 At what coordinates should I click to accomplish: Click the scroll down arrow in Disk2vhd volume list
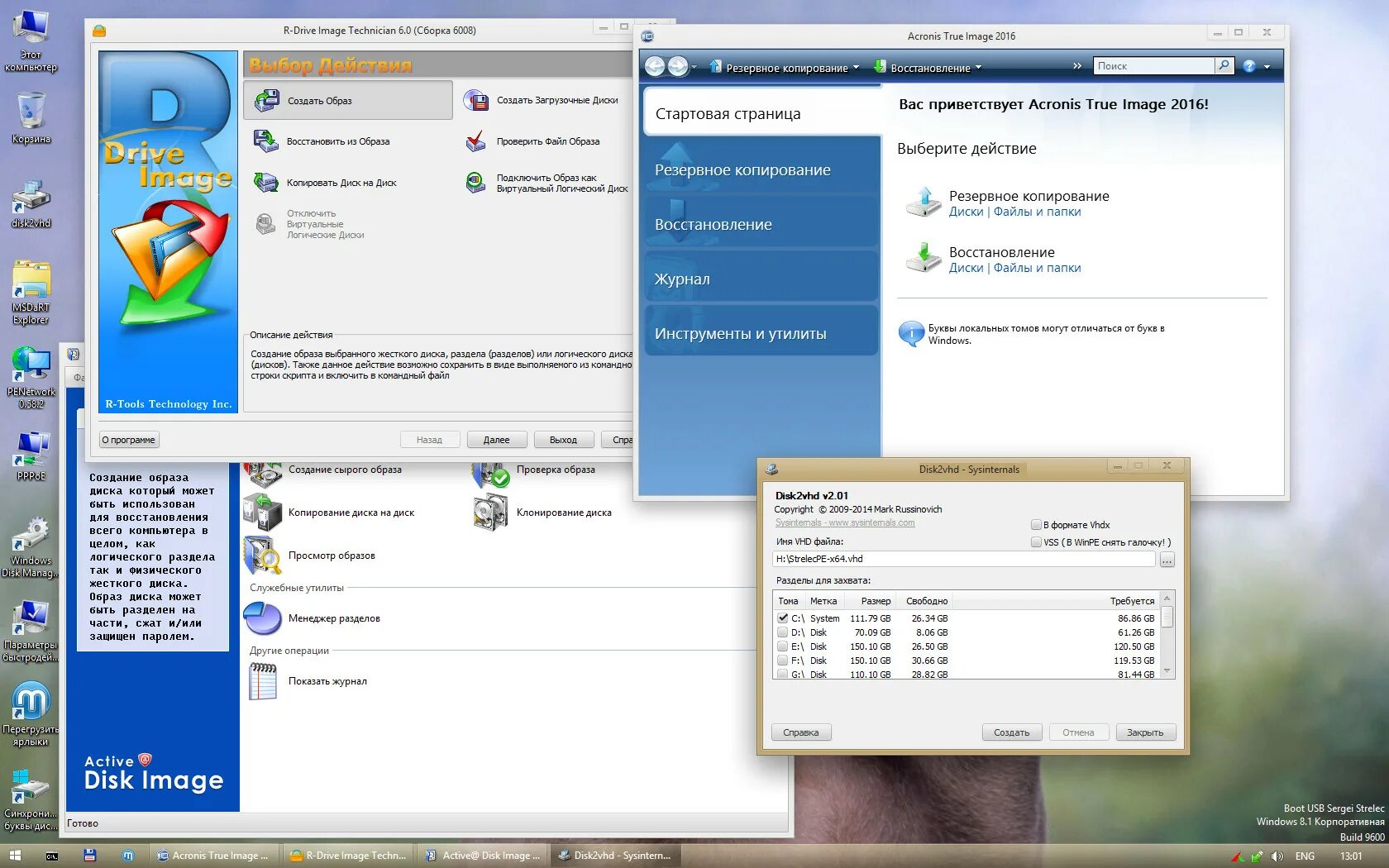pos(1167,671)
